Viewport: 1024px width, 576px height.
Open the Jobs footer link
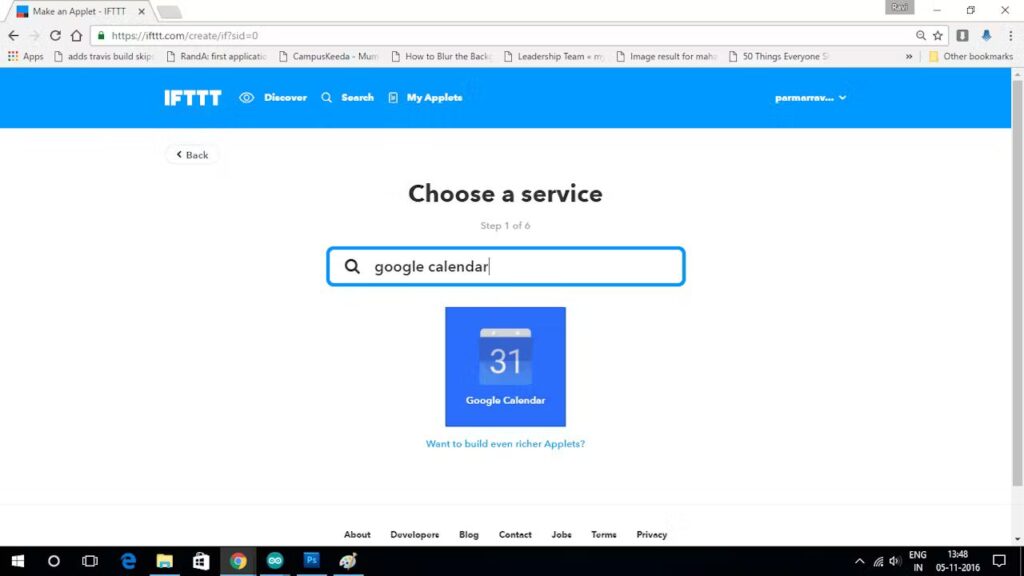coord(562,534)
